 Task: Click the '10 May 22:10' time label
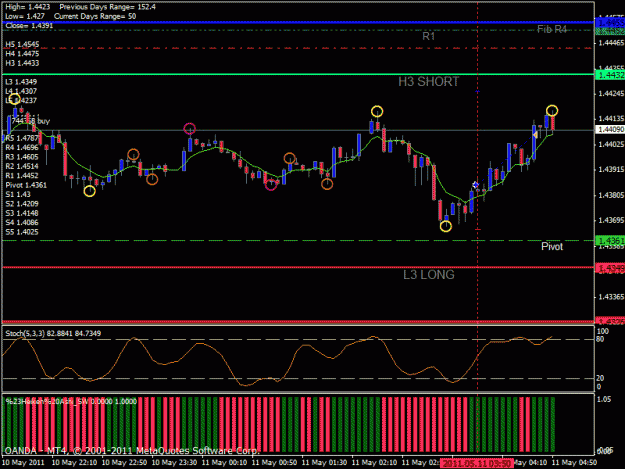pos(74,463)
